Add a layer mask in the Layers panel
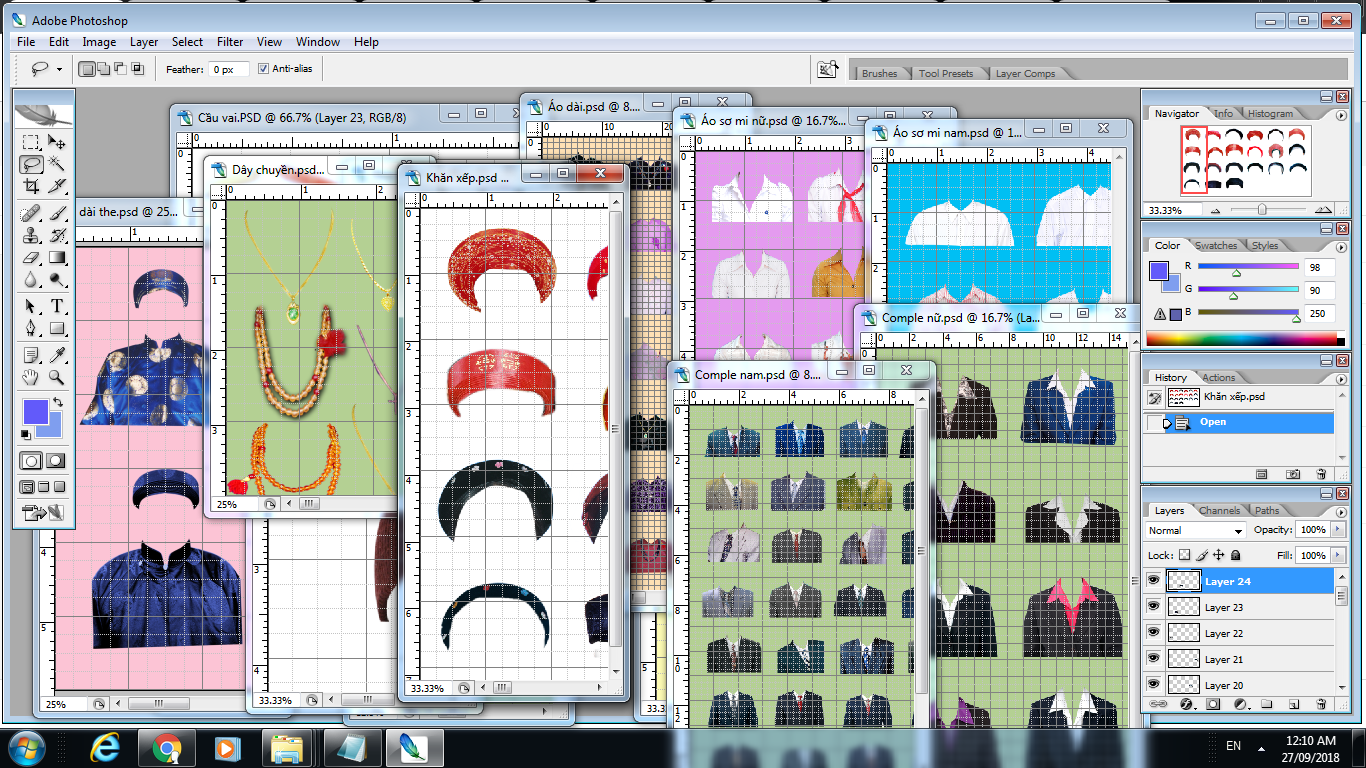This screenshot has height=768, width=1366. pyautogui.click(x=1213, y=704)
